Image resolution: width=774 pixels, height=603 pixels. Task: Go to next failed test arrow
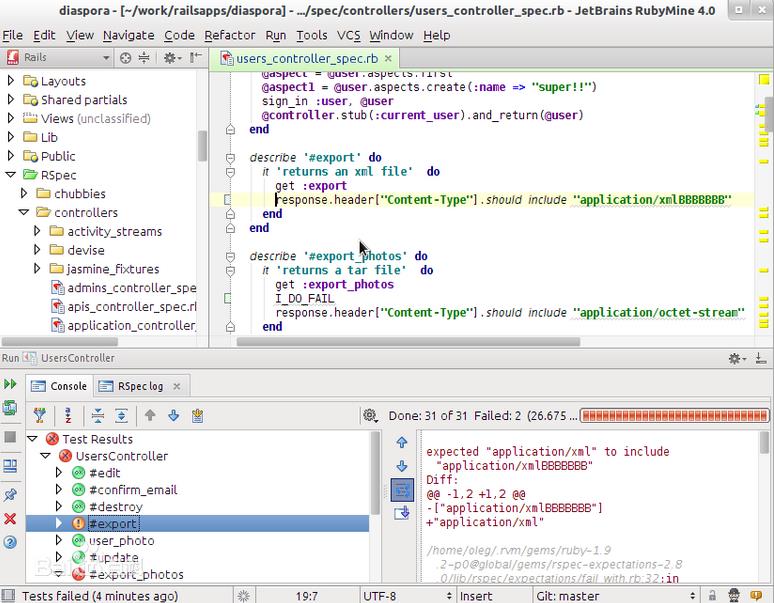pyautogui.click(x=173, y=415)
